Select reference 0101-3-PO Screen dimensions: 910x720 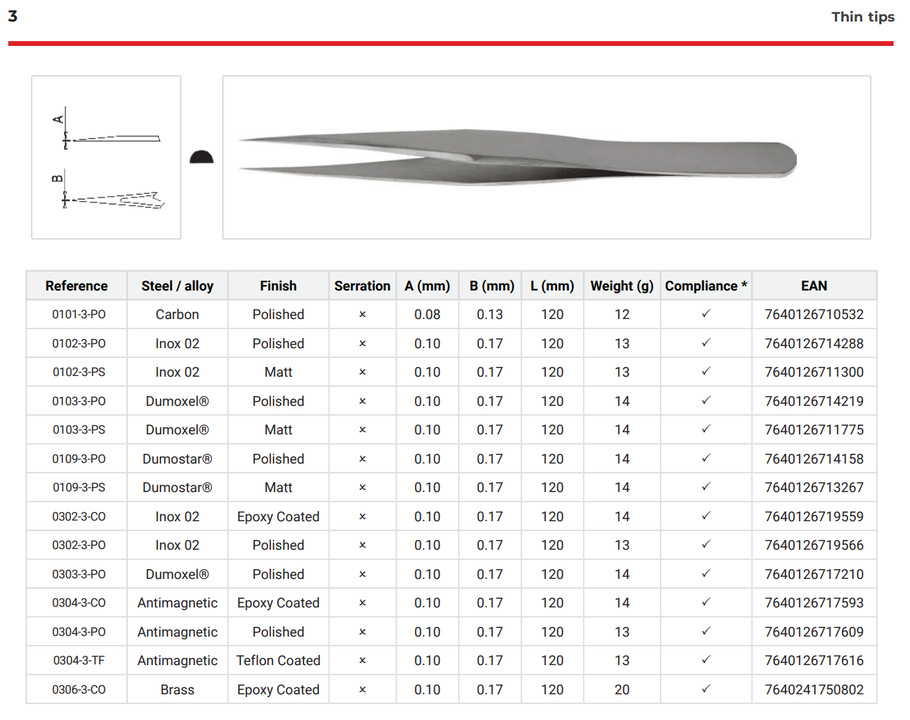pyautogui.click(x=79, y=314)
